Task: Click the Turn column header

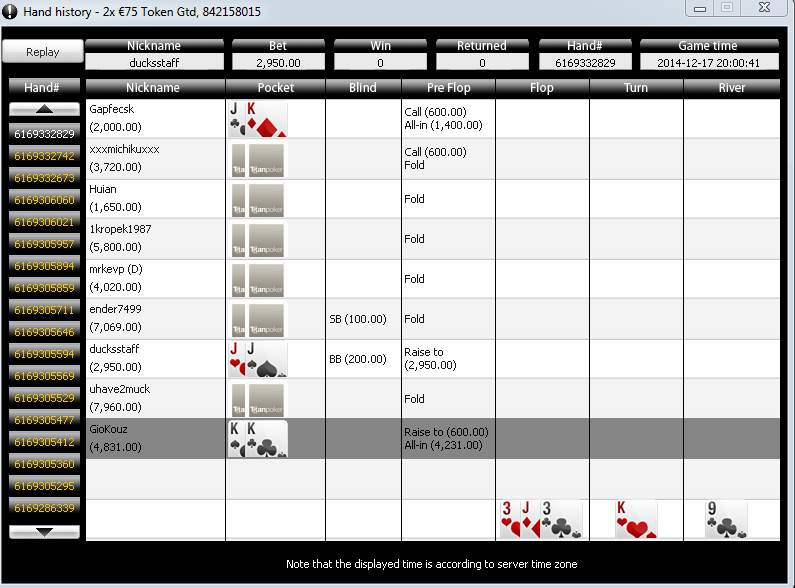Action: click(x=636, y=88)
